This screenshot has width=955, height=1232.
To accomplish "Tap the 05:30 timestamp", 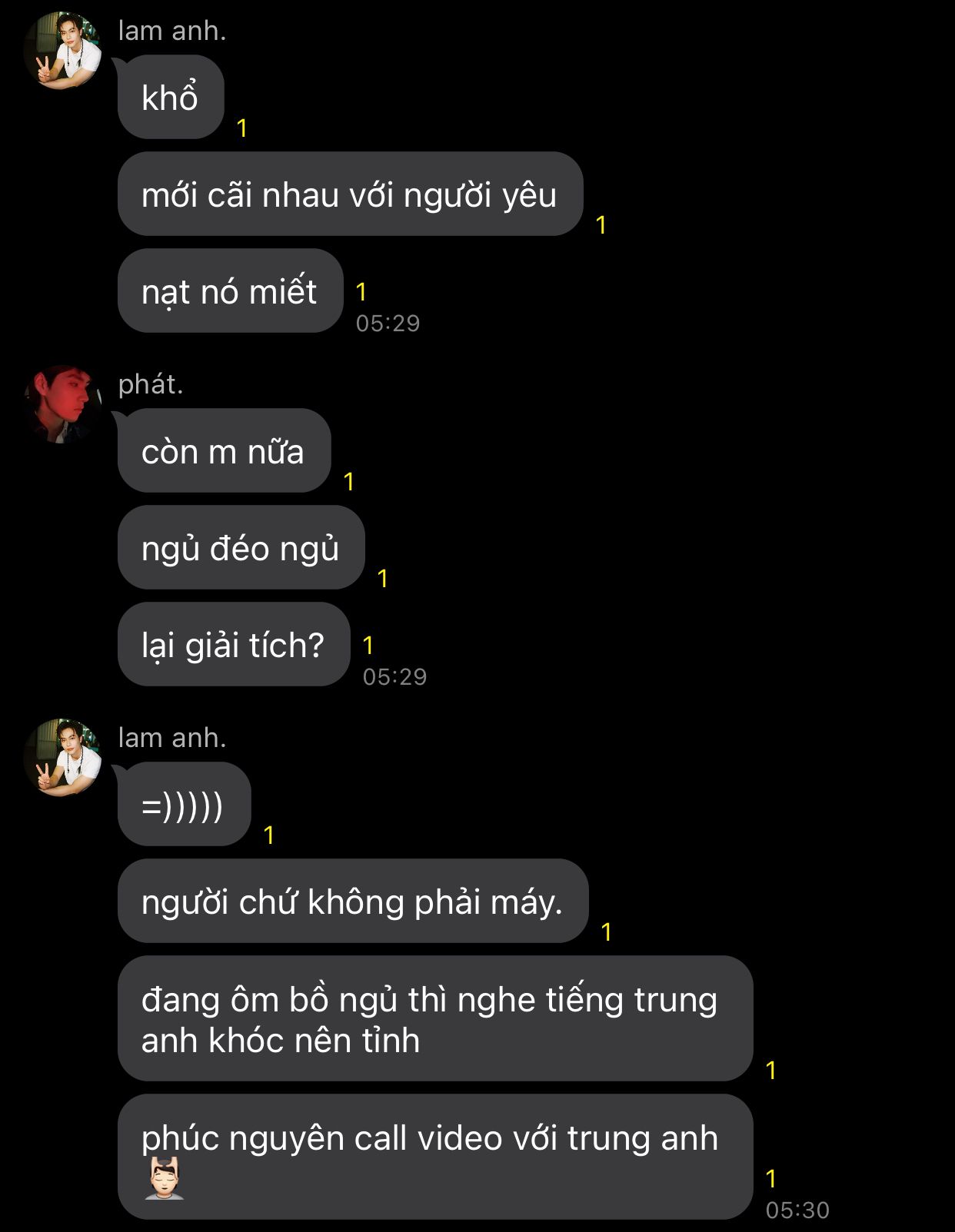I will point(797,1210).
